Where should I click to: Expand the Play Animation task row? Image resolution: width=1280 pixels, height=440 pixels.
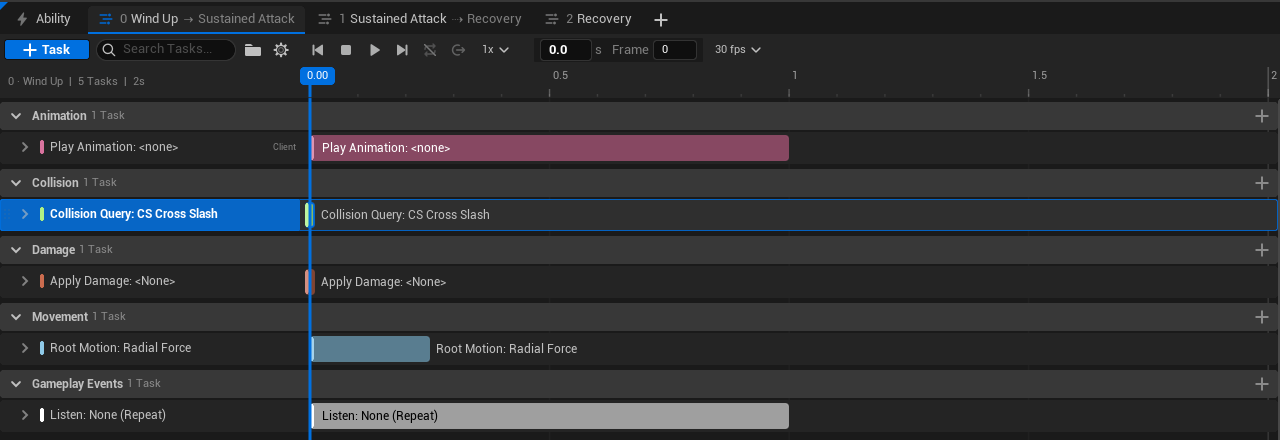point(25,147)
